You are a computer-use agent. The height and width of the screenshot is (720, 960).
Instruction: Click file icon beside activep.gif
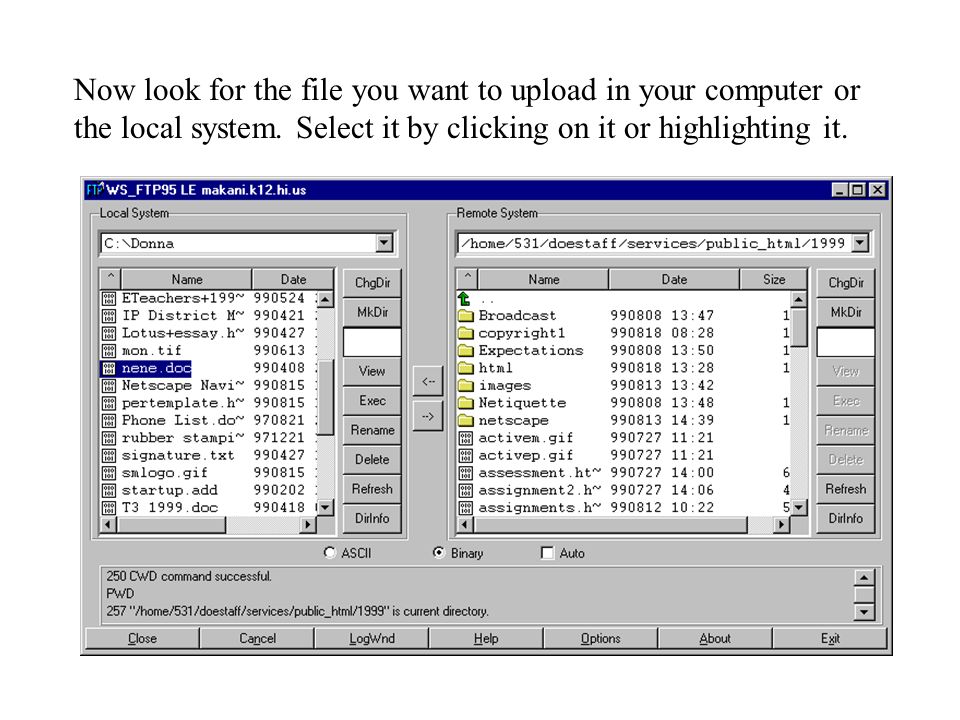click(x=466, y=456)
